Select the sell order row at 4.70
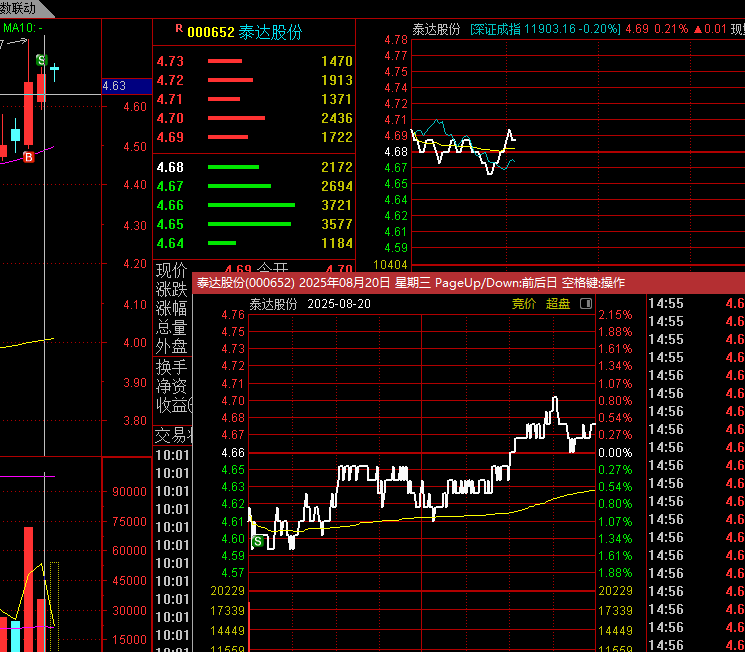 (x=254, y=118)
